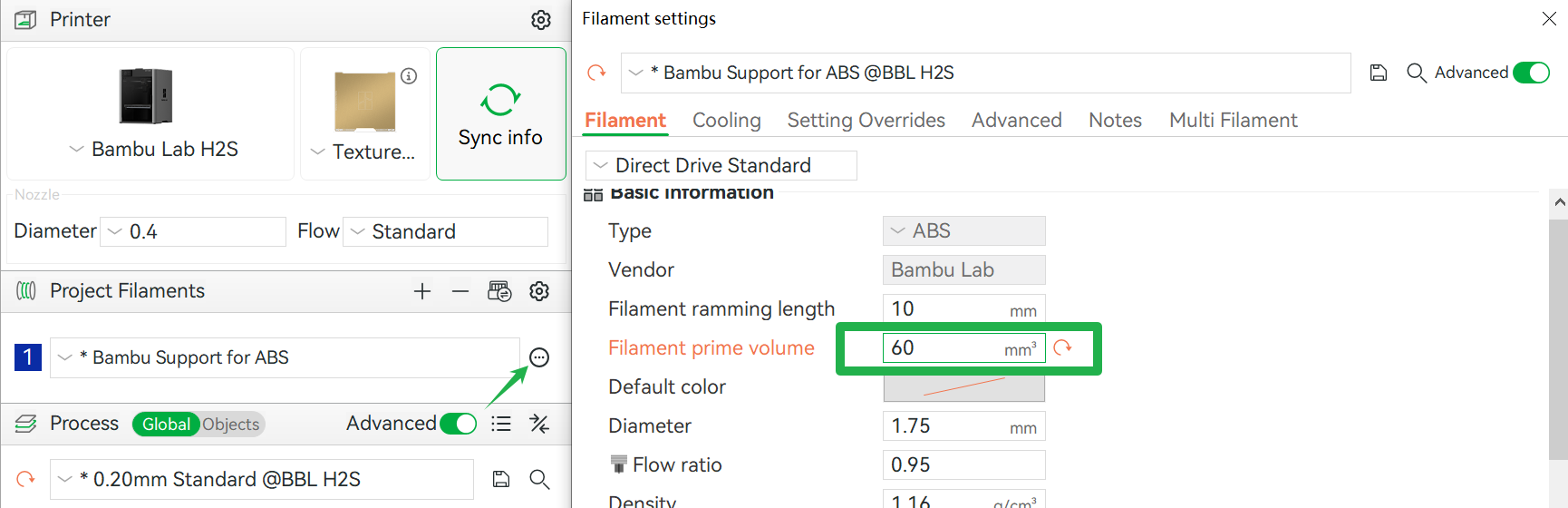Save the filament preset

point(1379,73)
